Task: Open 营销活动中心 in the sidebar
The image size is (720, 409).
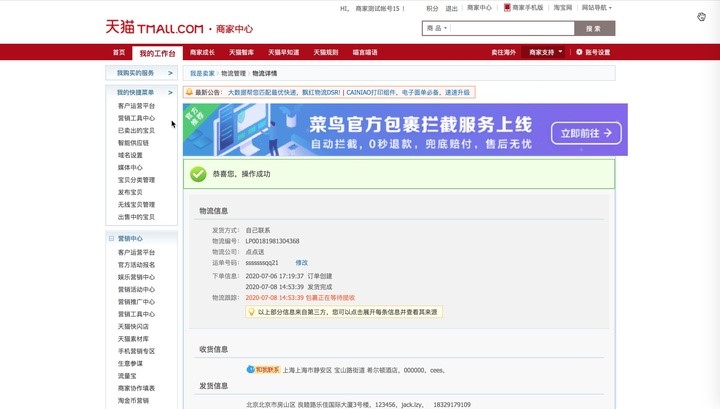Action: tap(136, 290)
